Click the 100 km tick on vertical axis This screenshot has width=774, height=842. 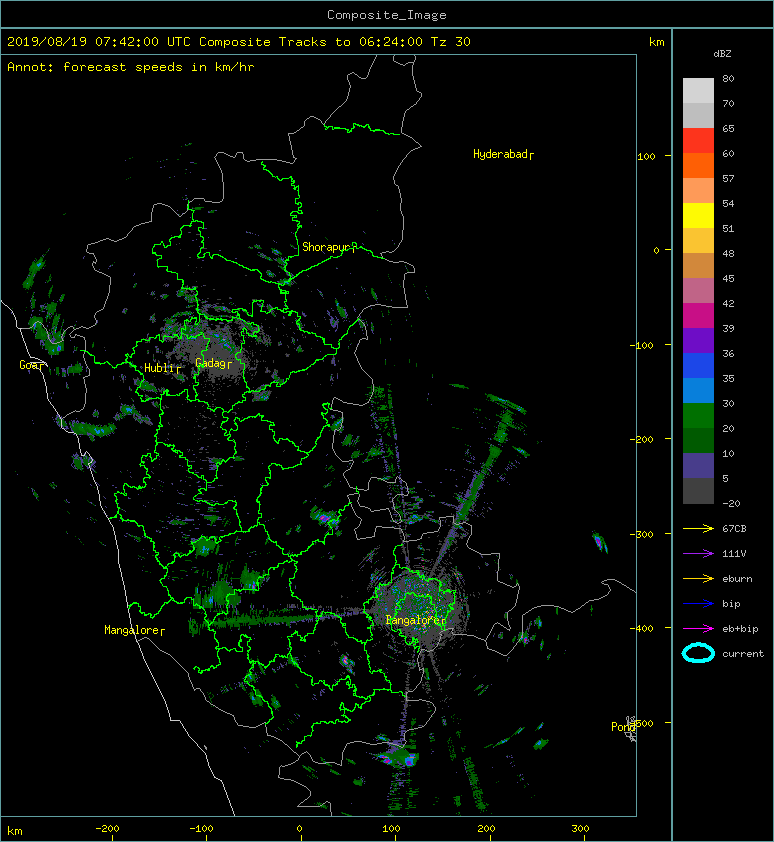[646, 156]
